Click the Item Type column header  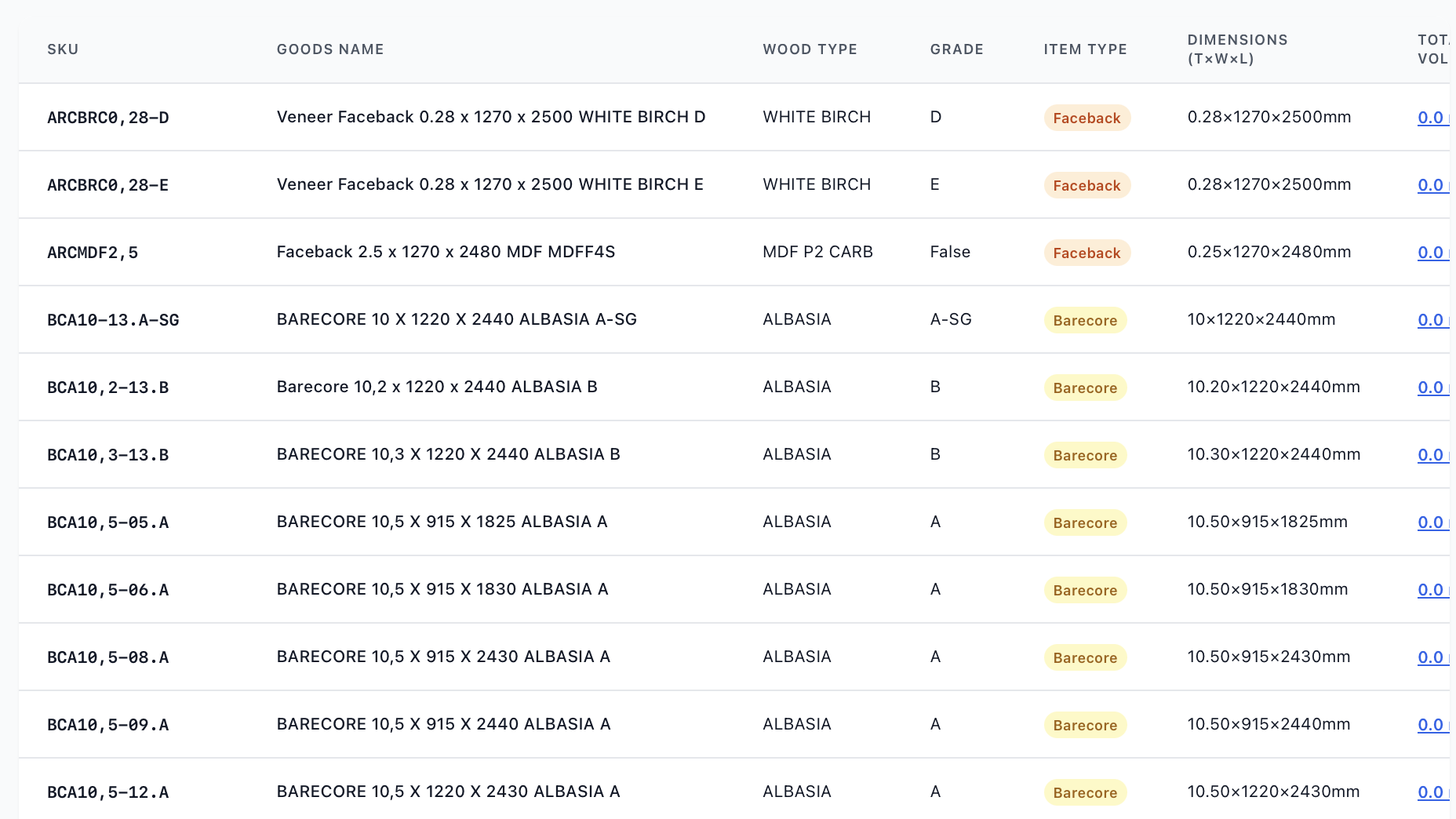tap(1085, 49)
